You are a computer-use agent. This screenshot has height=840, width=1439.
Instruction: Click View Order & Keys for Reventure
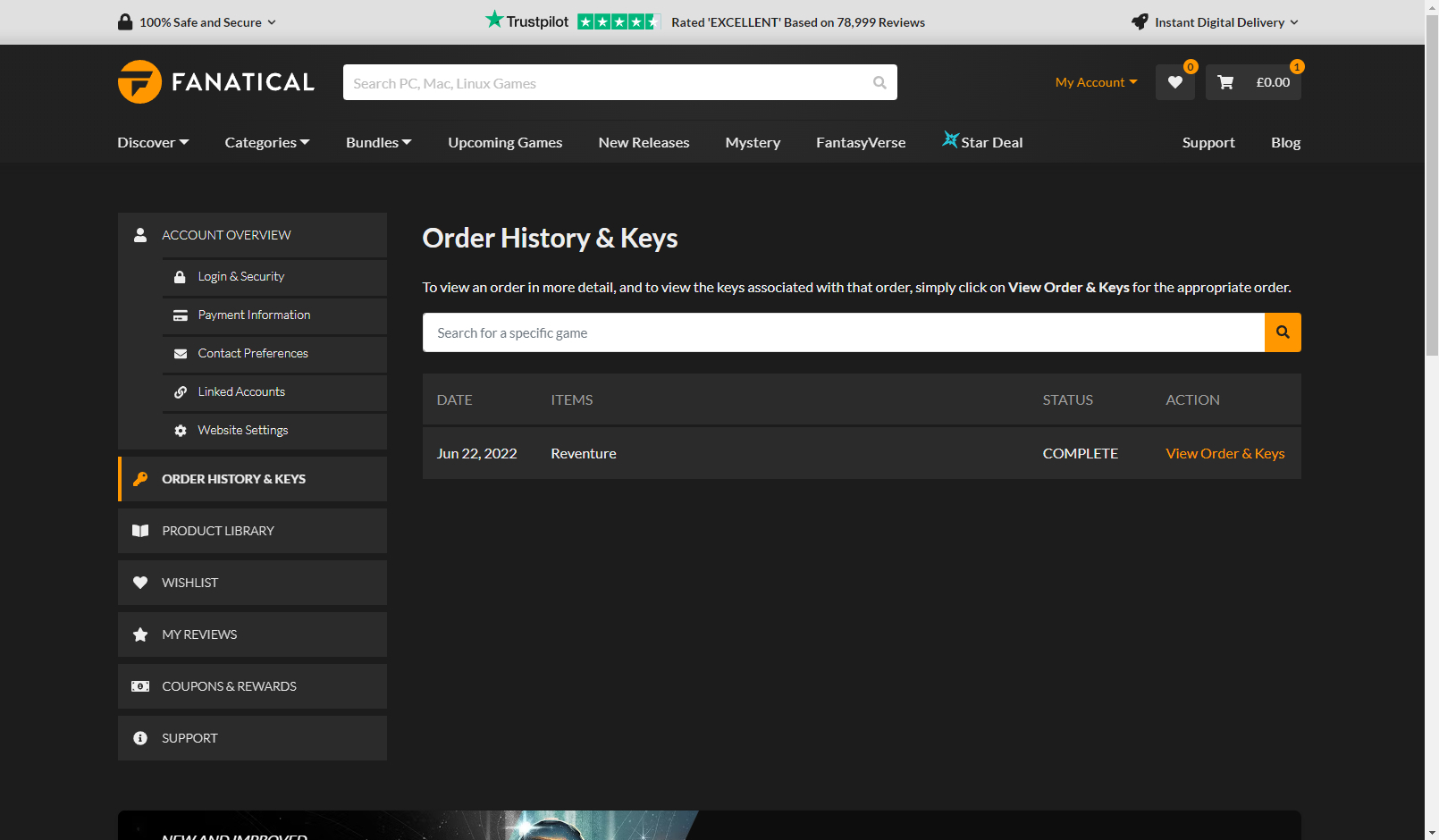point(1224,453)
